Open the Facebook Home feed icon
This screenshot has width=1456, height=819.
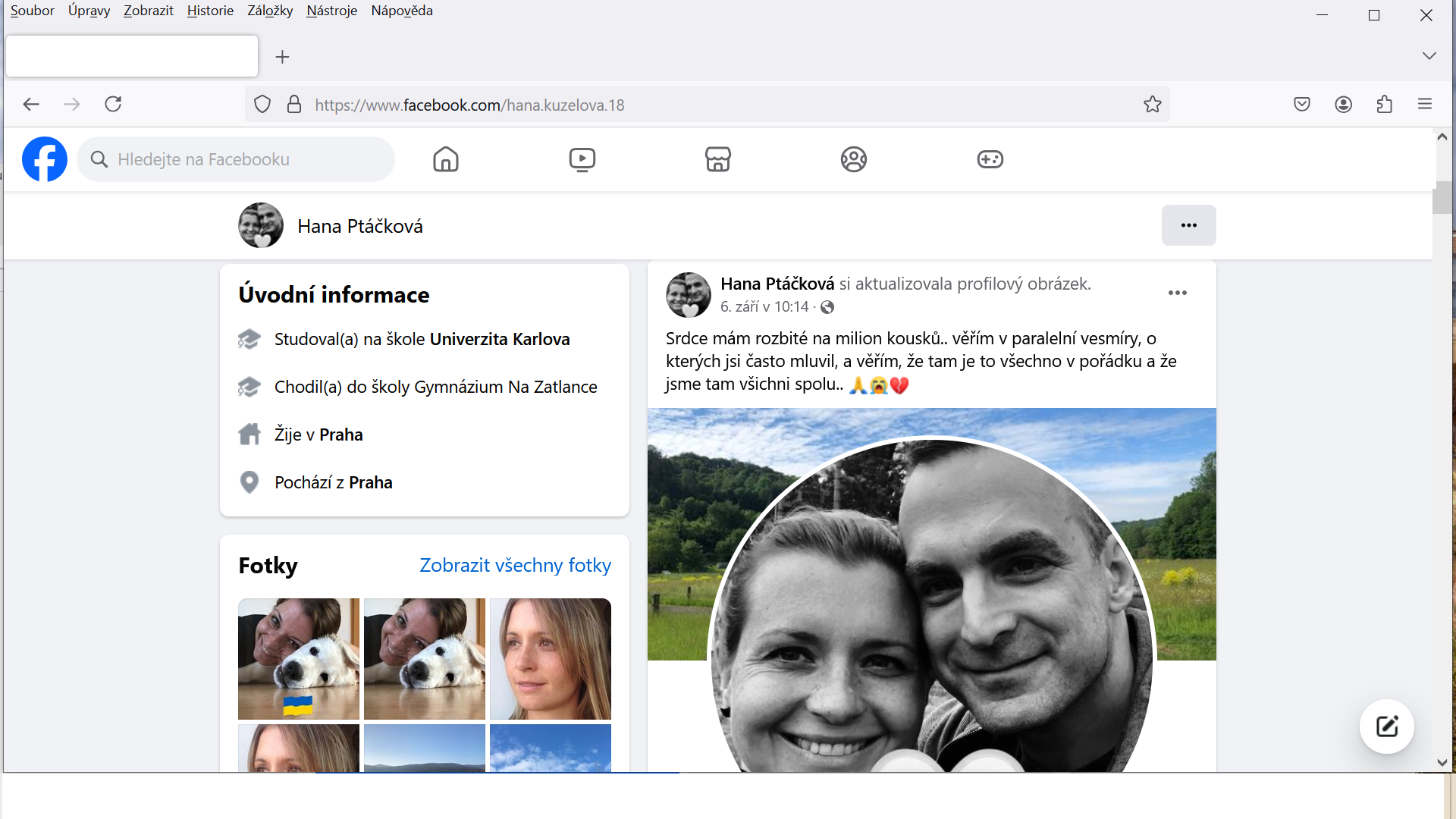pyautogui.click(x=446, y=159)
